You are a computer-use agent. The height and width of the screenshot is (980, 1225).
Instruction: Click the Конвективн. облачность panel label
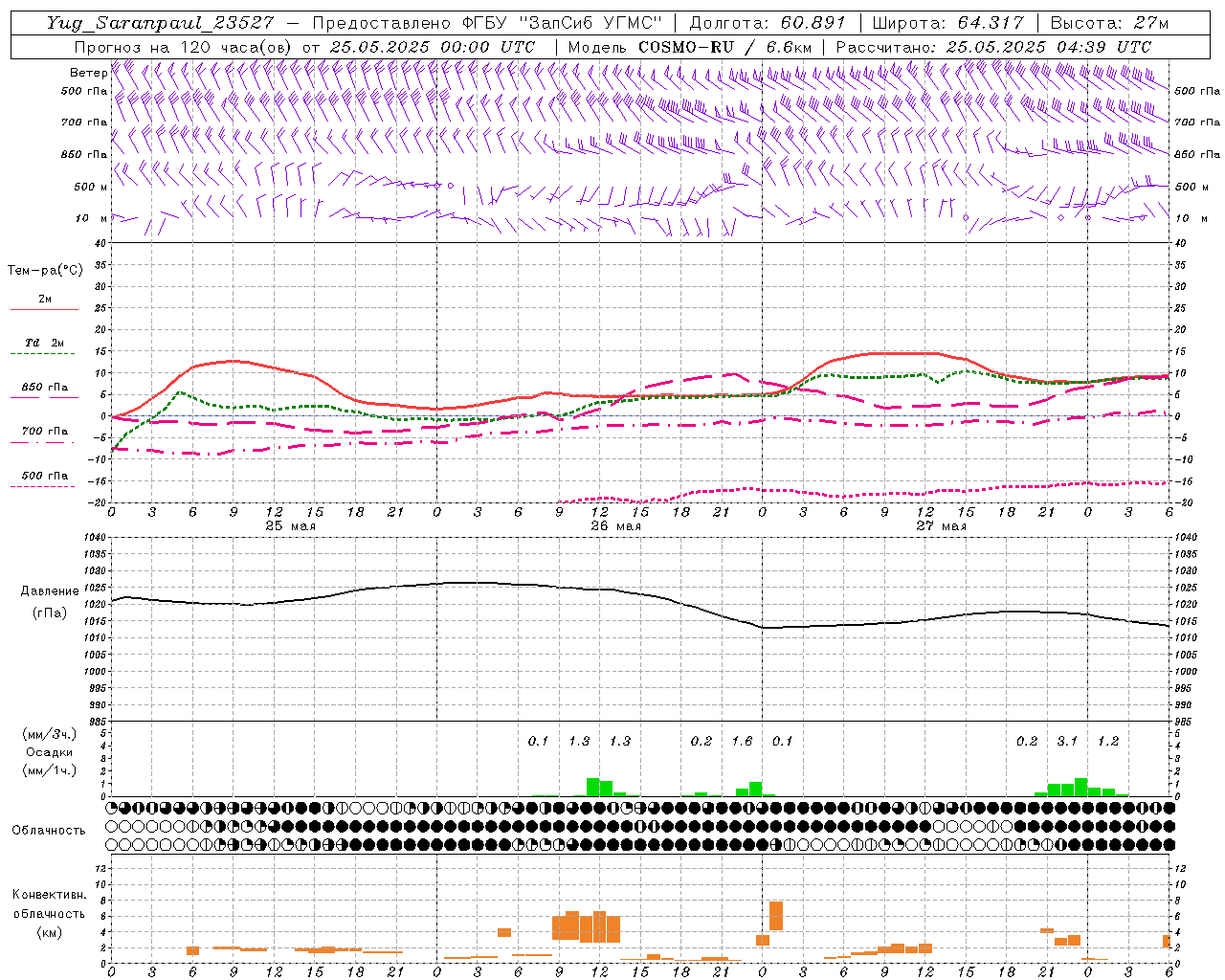pyautogui.click(x=49, y=904)
